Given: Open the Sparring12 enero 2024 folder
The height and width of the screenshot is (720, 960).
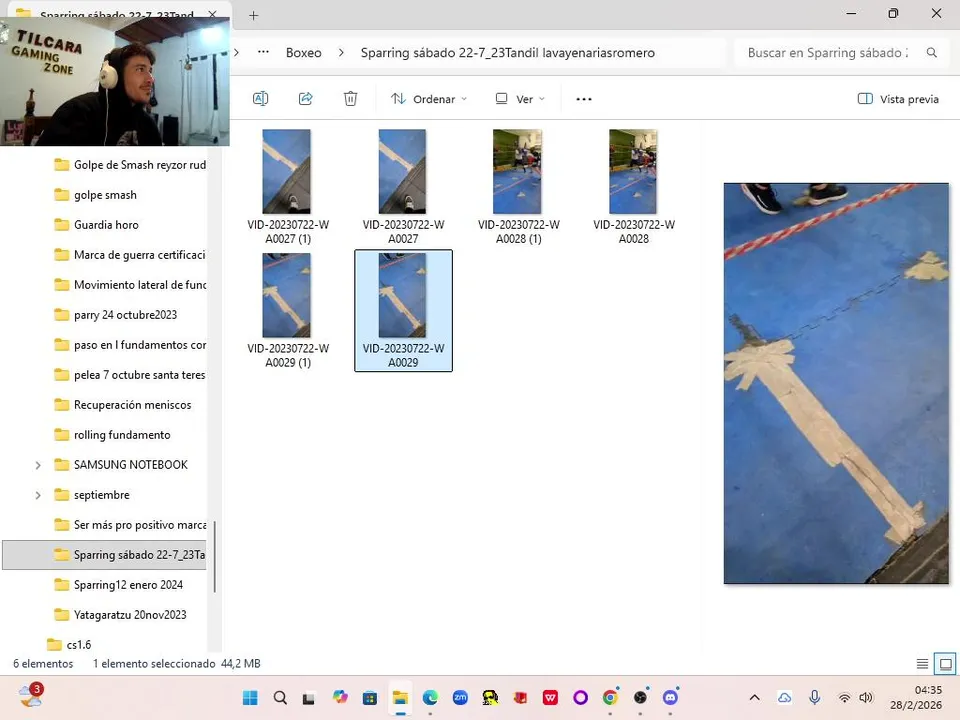Looking at the screenshot, I should 118,585.
